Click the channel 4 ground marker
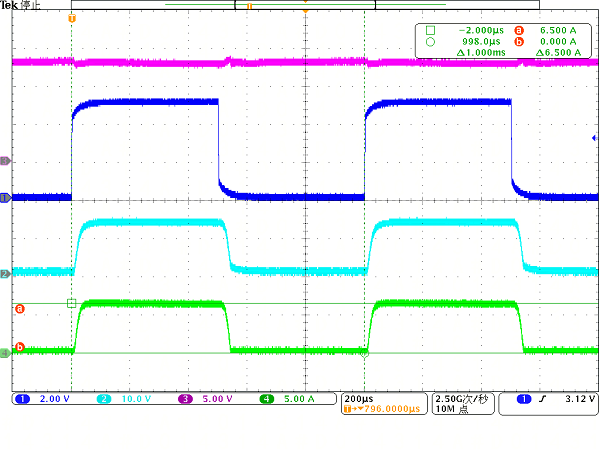 pos(5,353)
